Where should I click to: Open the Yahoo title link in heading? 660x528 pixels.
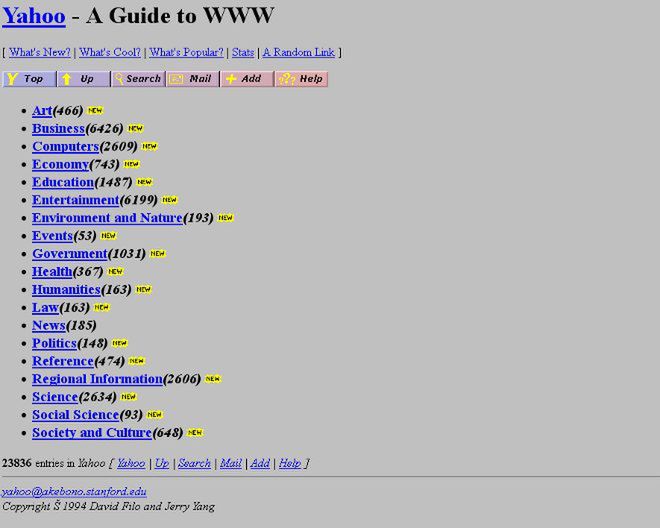pos(34,16)
